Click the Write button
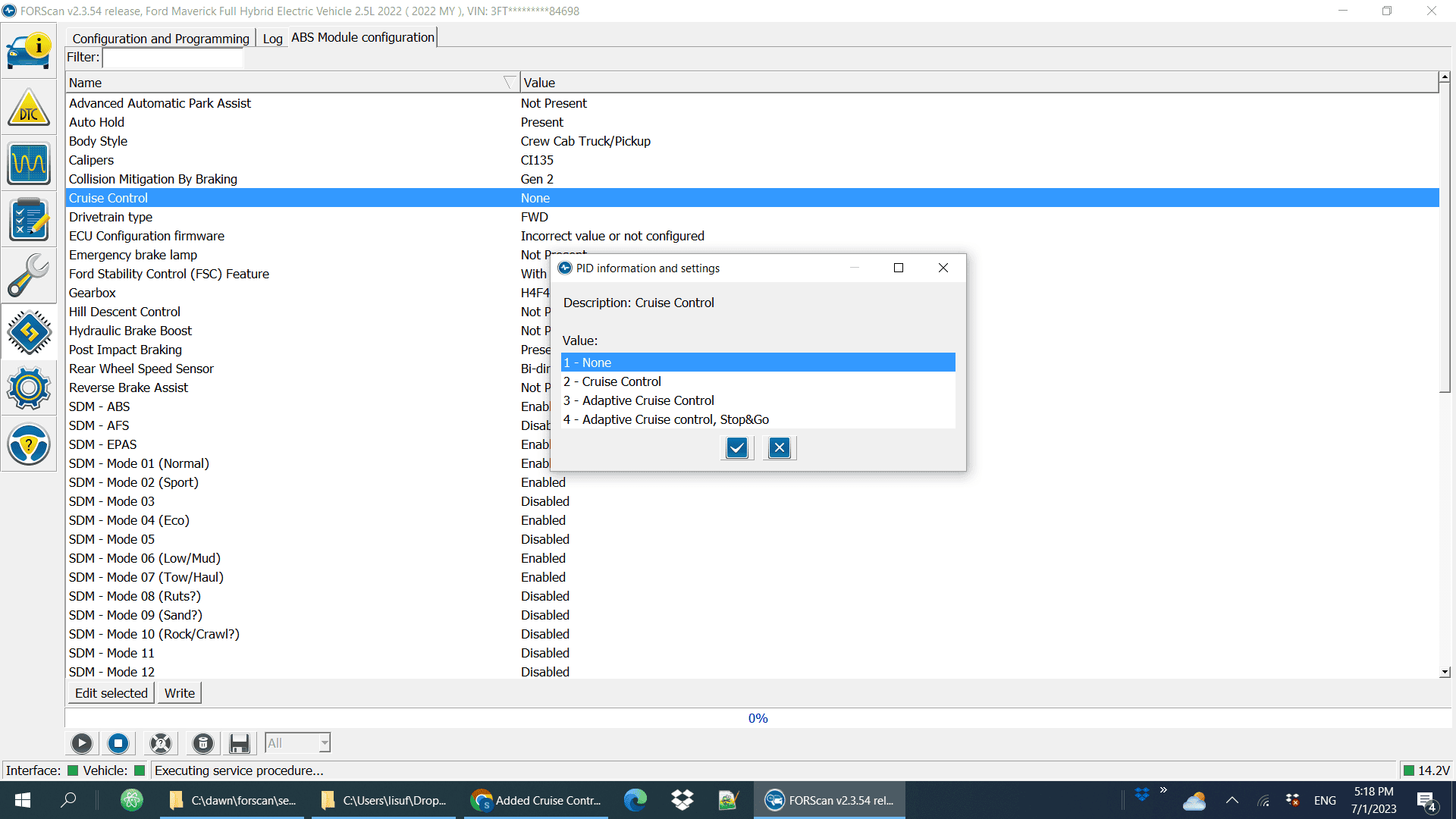The height and width of the screenshot is (819, 1456). click(180, 693)
